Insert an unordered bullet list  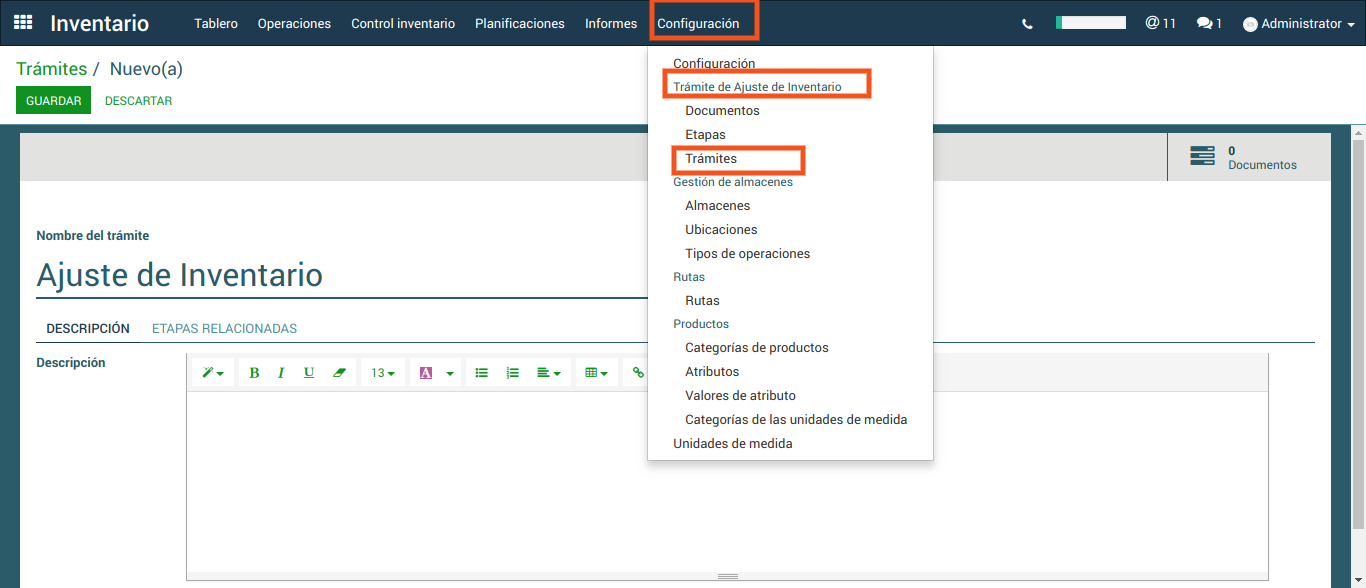(x=481, y=373)
